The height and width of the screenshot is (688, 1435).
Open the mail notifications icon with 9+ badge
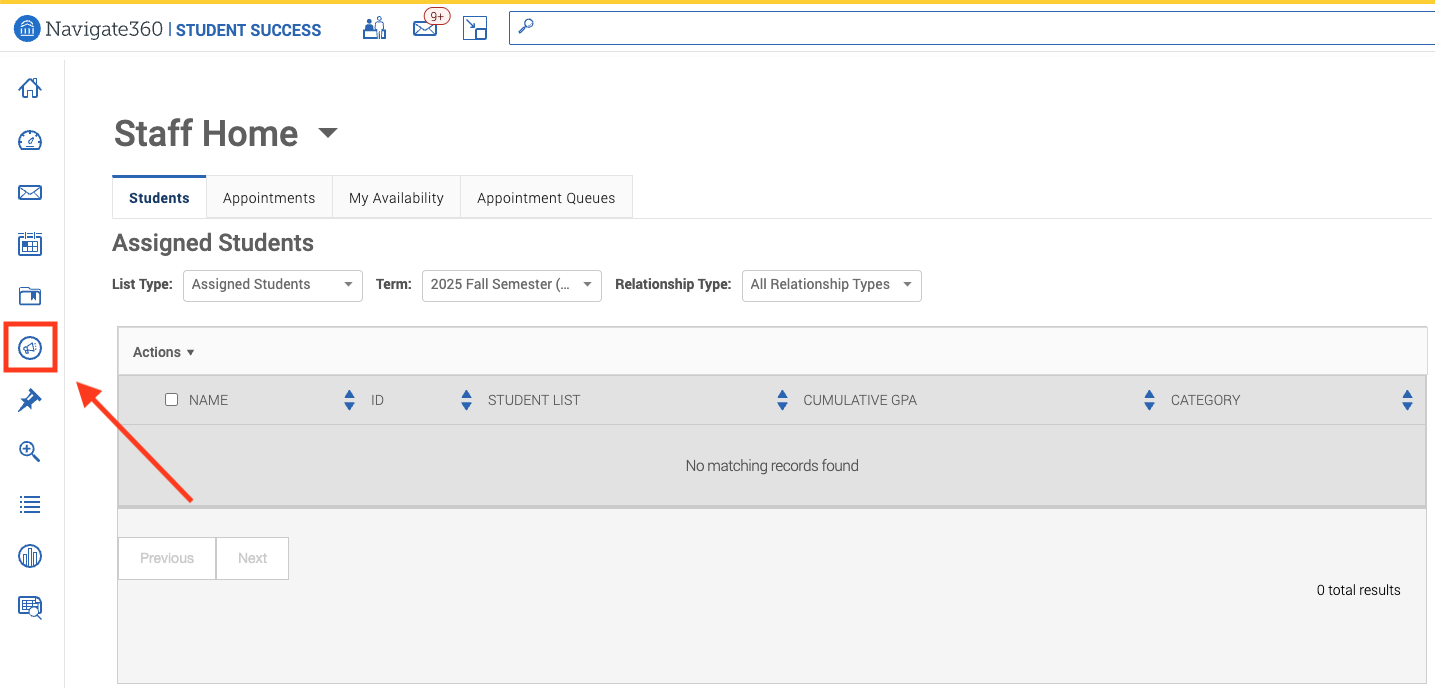coord(427,27)
